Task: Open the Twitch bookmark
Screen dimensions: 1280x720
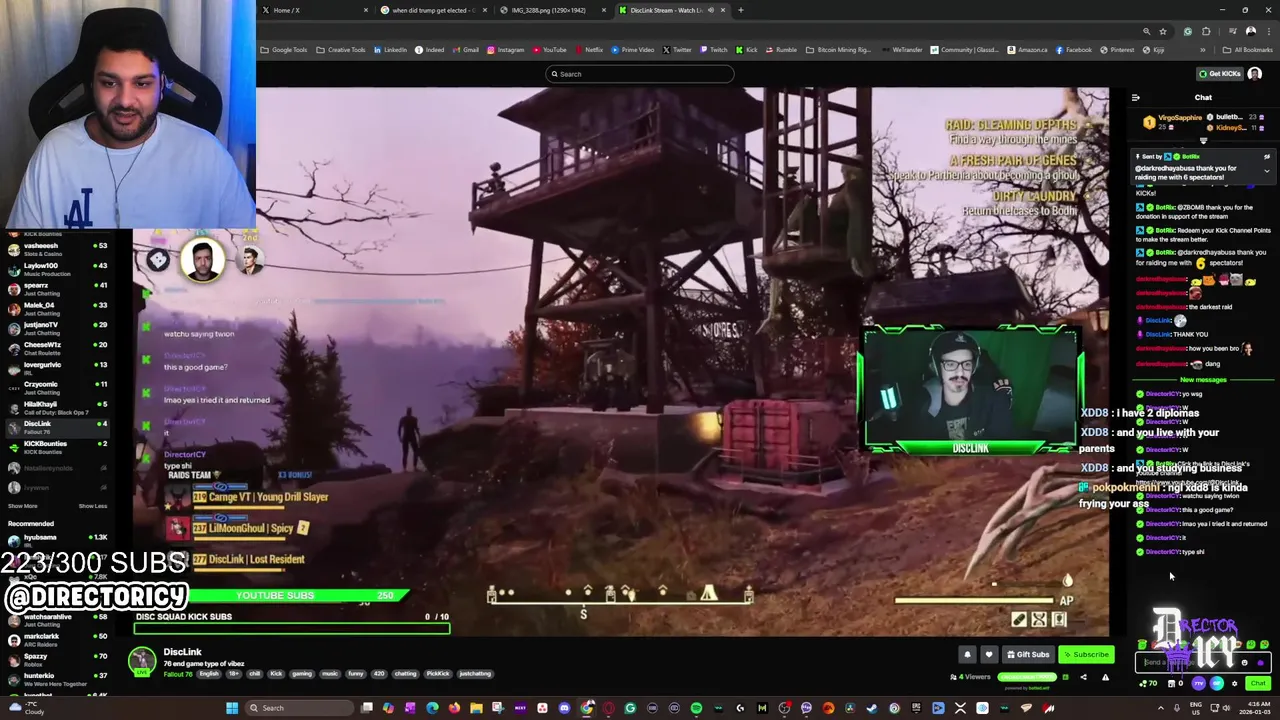Action: pyautogui.click(x=714, y=50)
